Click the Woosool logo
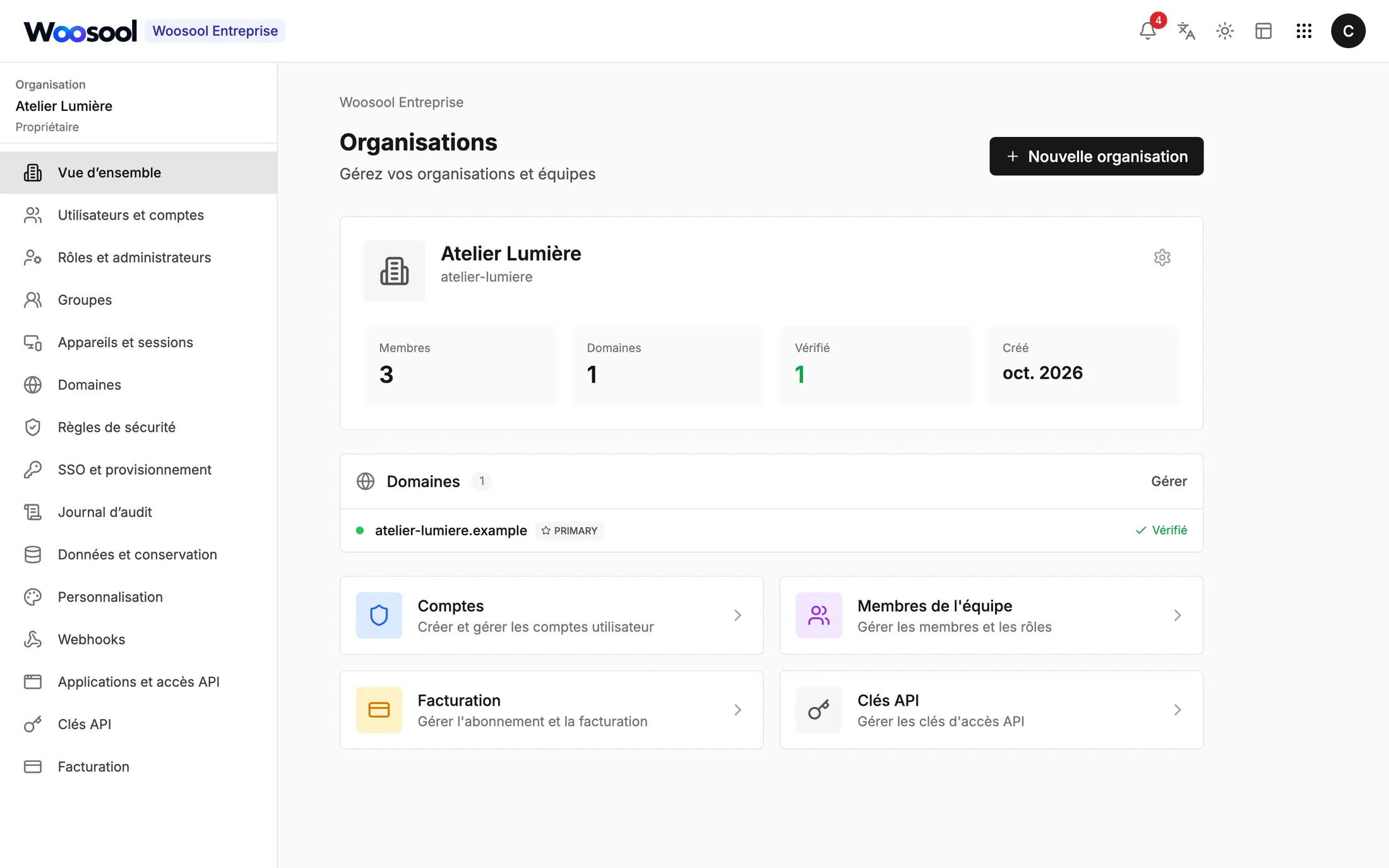1389x868 pixels. 80,31
